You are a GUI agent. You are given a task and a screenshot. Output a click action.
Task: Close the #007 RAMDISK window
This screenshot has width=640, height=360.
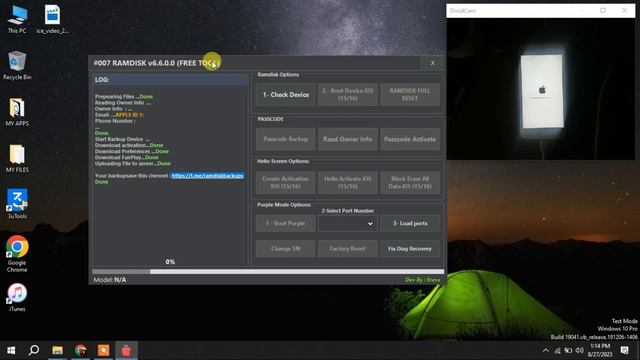pyautogui.click(x=433, y=63)
